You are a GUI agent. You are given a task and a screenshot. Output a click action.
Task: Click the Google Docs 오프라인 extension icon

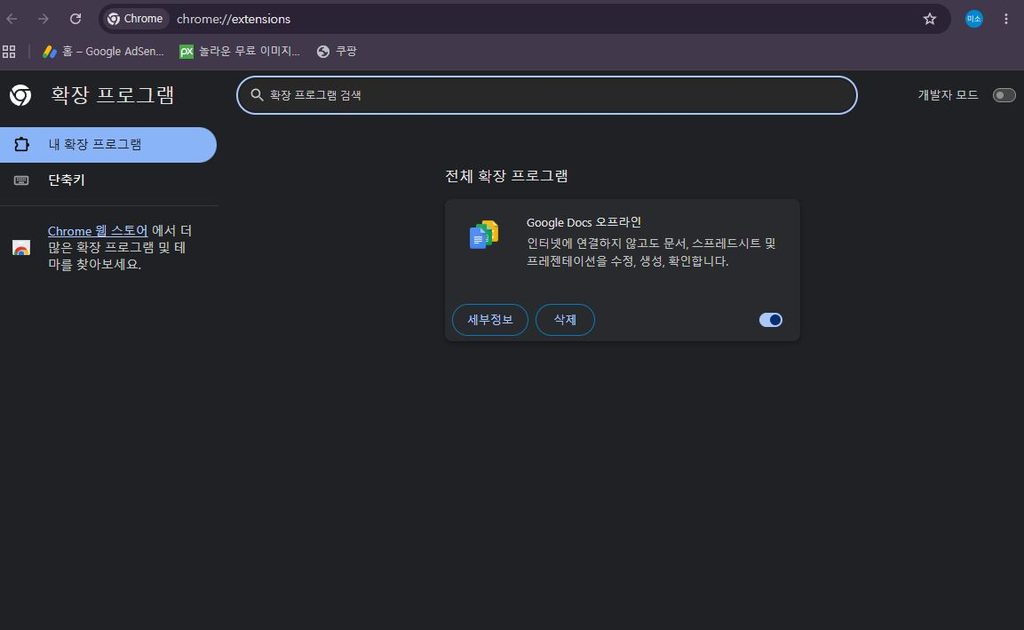click(484, 235)
